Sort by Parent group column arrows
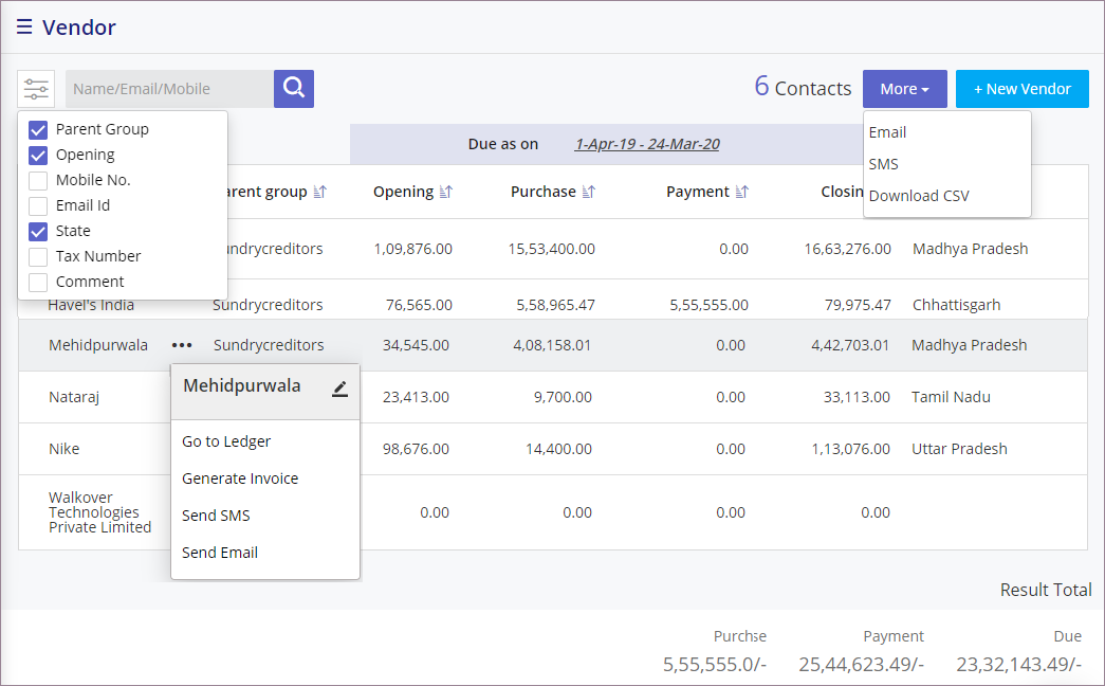This screenshot has width=1105, height=686. pos(320,192)
